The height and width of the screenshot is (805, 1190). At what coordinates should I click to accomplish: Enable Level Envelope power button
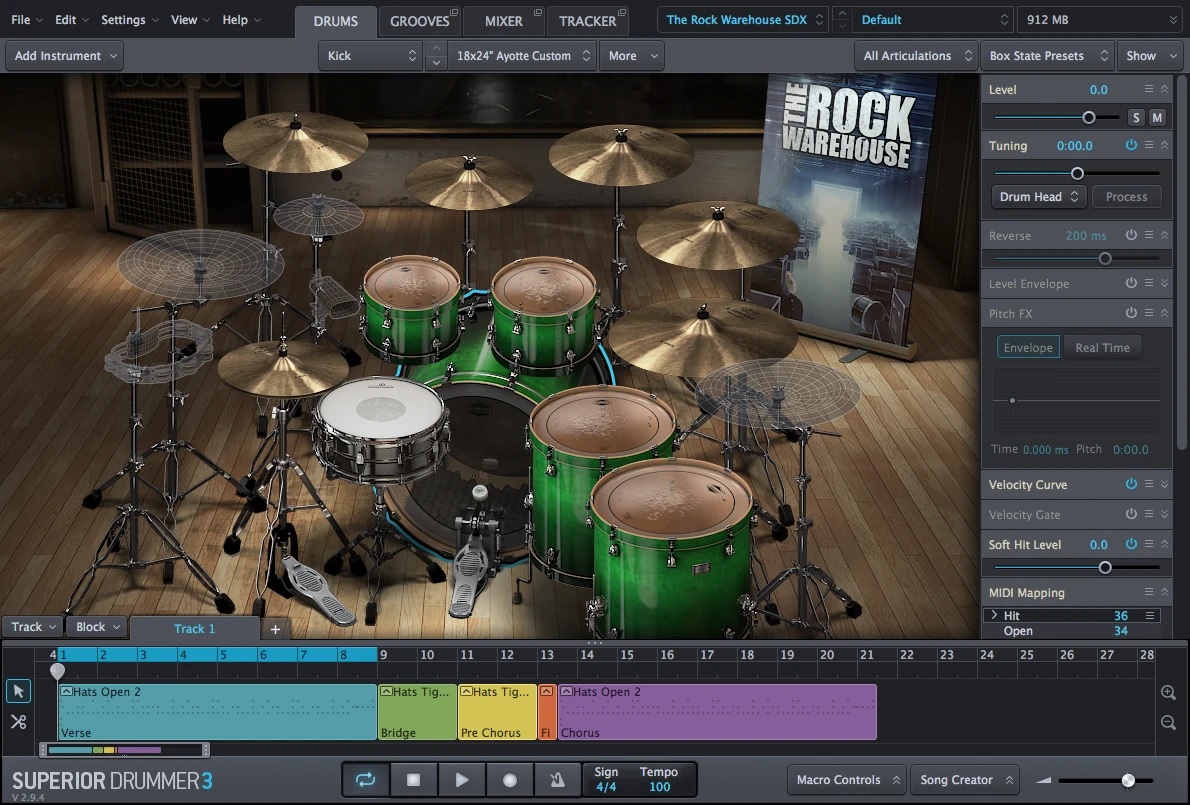[x=1131, y=283]
